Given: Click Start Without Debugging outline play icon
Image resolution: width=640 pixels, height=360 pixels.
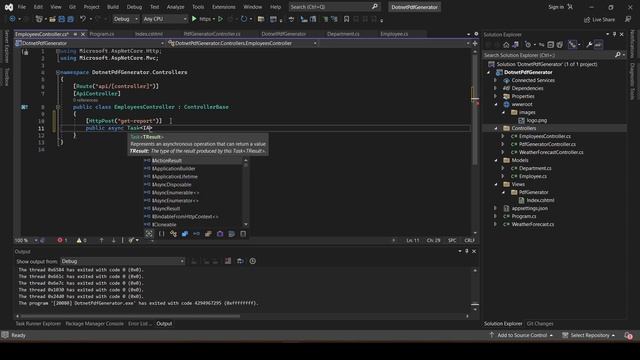Looking at the screenshot, I should tap(220, 19).
